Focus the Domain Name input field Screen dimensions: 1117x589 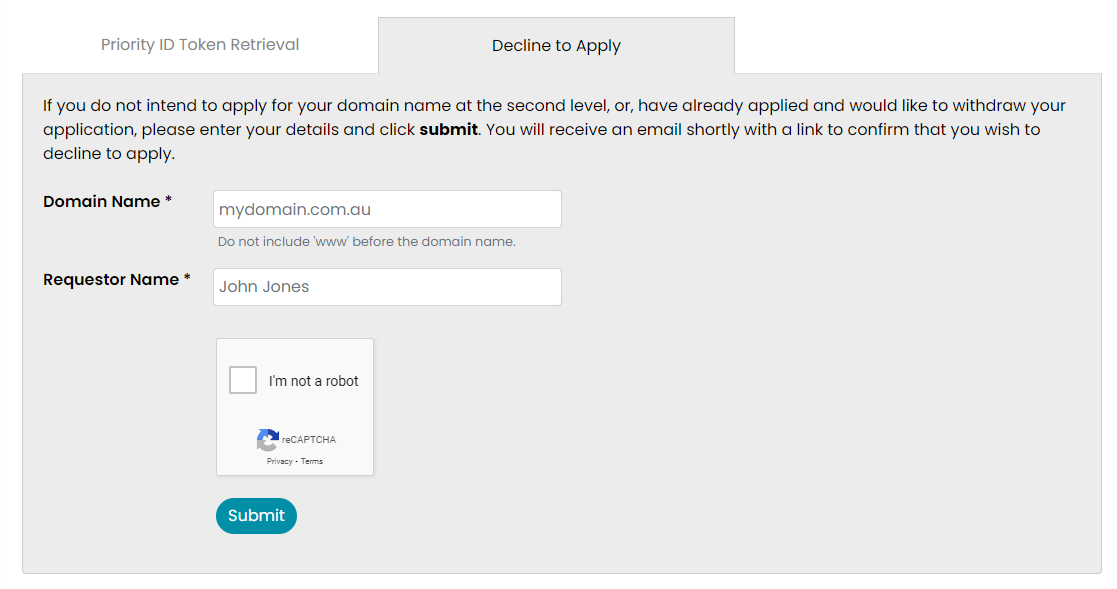(387, 209)
